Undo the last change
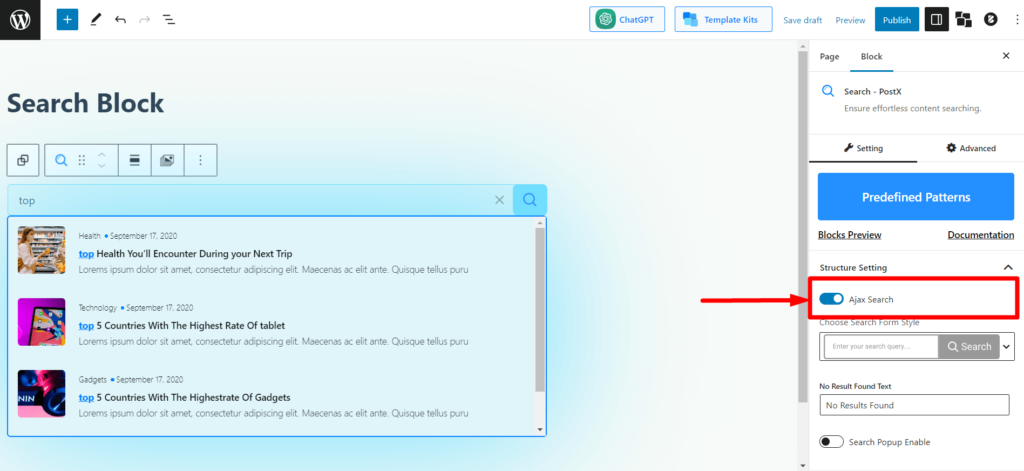This screenshot has height=471, width=1024. 120,20
